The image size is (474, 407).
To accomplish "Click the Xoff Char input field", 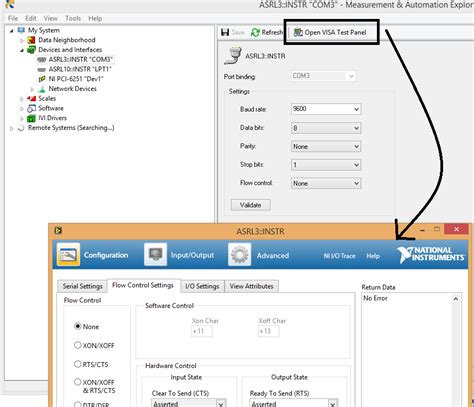I will (268, 331).
